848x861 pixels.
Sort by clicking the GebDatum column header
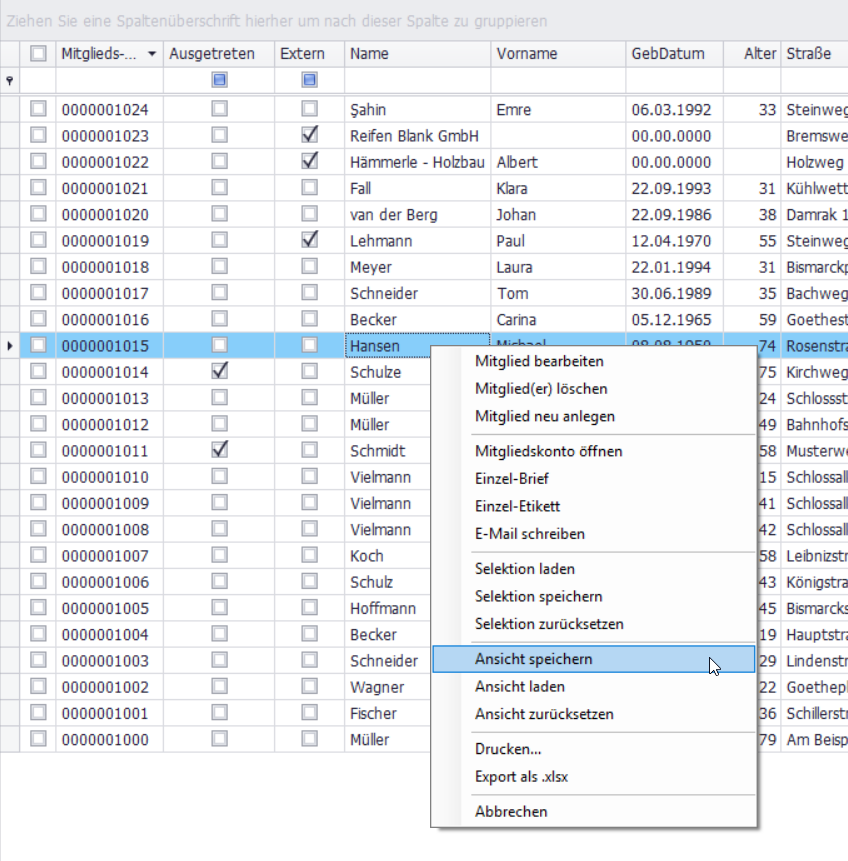pyautogui.click(x=668, y=54)
